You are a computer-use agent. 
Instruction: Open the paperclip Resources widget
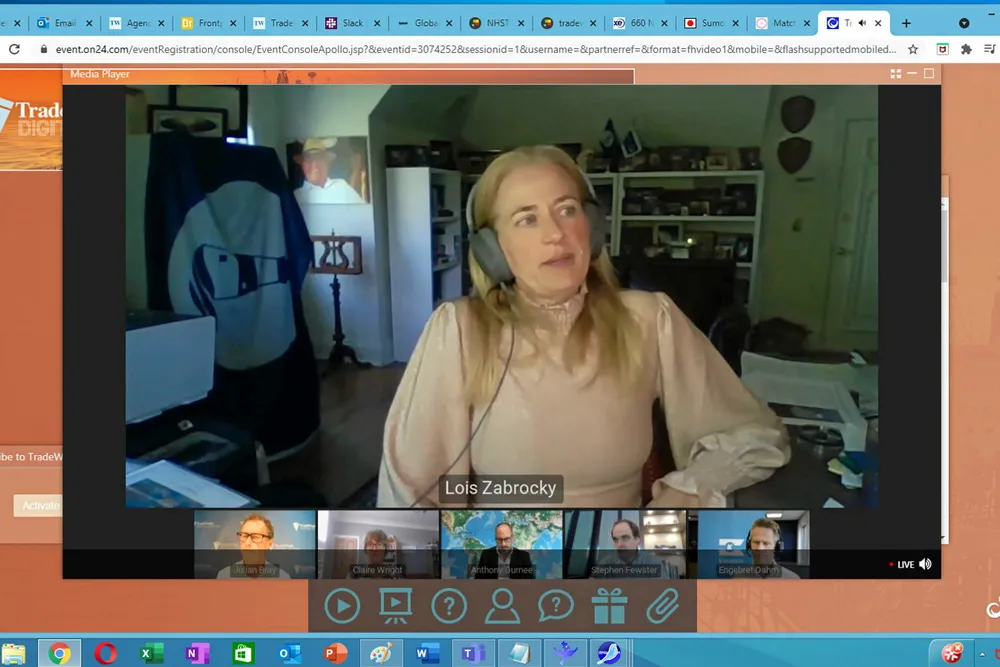pyautogui.click(x=662, y=605)
